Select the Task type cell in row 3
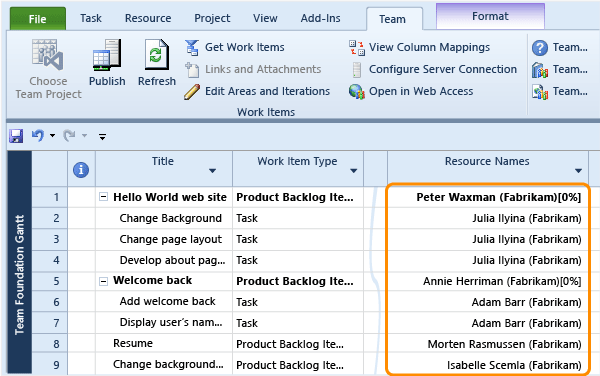Image resolution: width=600 pixels, height=376 pixels. 298,239
